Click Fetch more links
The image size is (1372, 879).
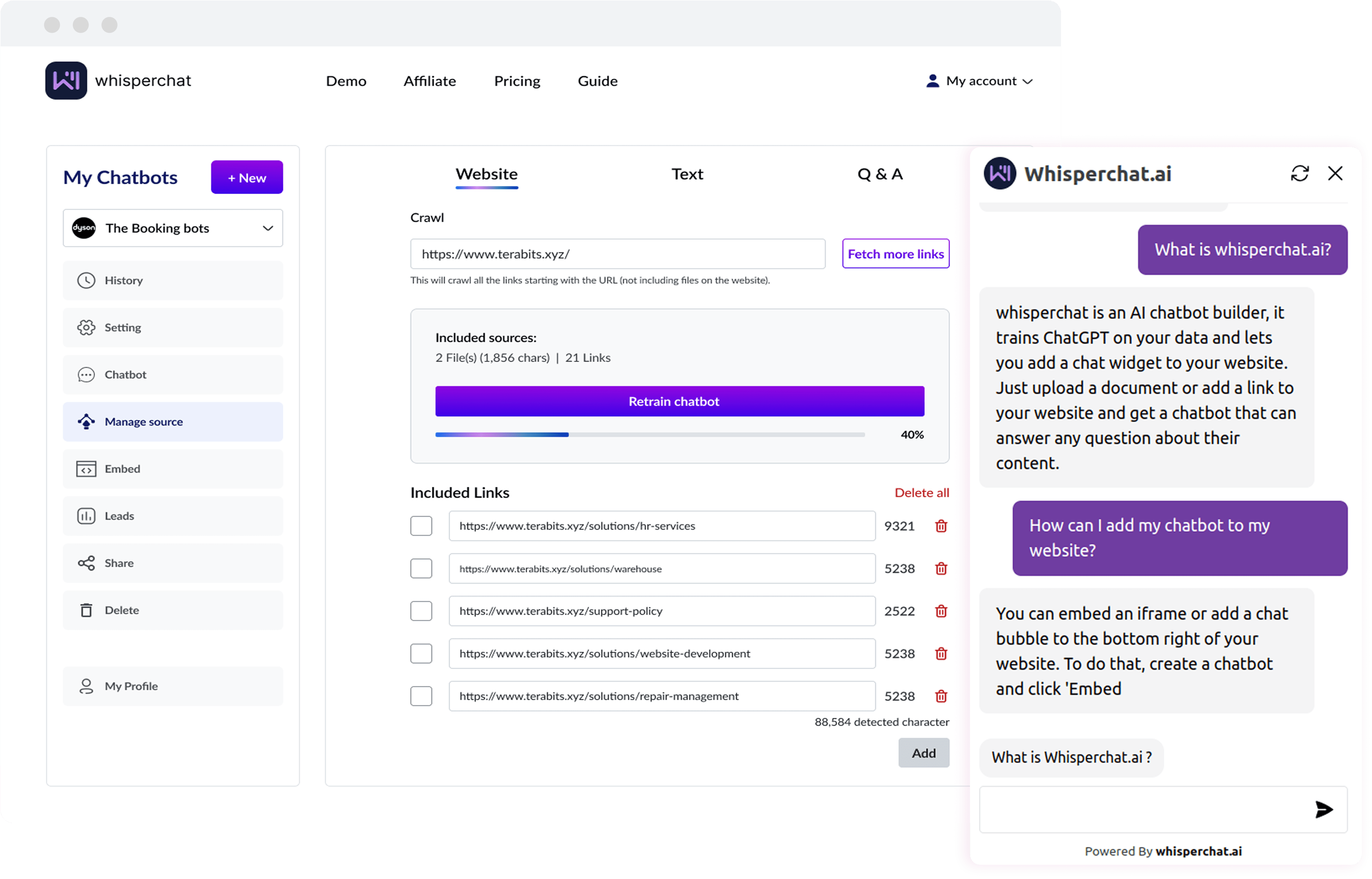[x=895, y=253]
